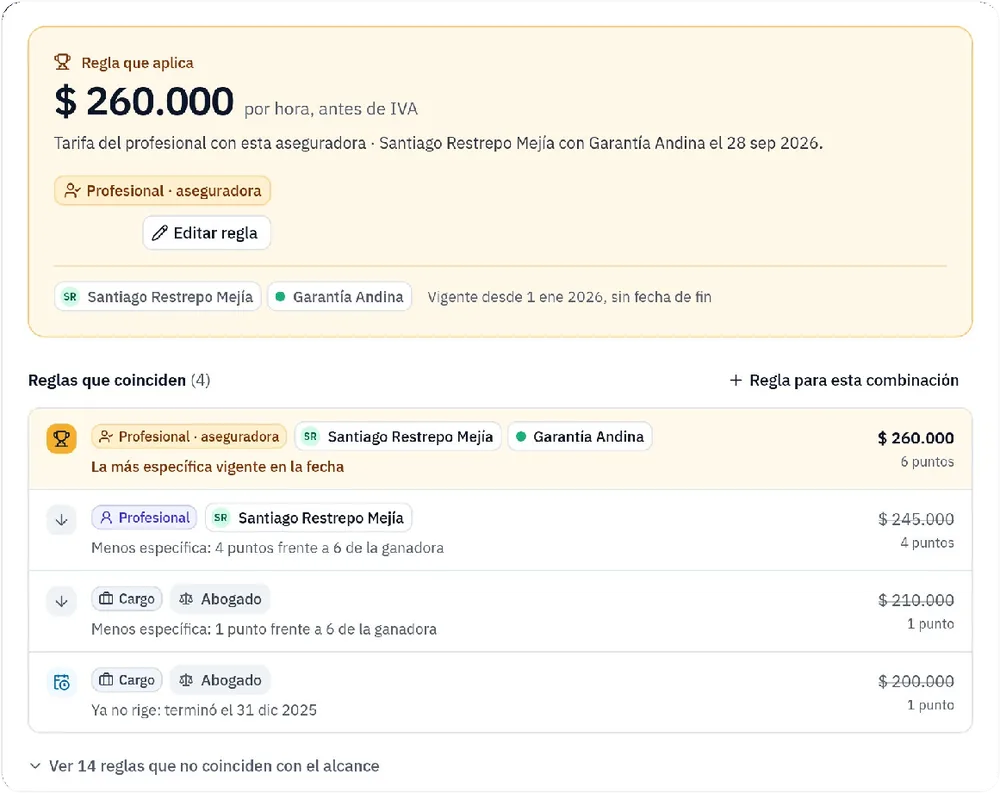Image resolution: width=1000 pixels, height=793 pixels.
Task: Click the '$ 260.000' amount in the winning rule row
Action: point(916,438)
